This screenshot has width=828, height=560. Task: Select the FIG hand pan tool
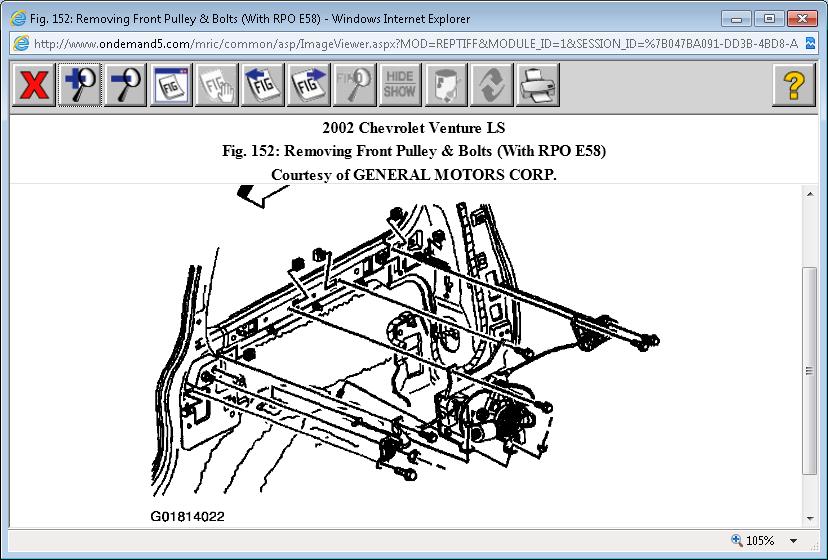point(217,85)
